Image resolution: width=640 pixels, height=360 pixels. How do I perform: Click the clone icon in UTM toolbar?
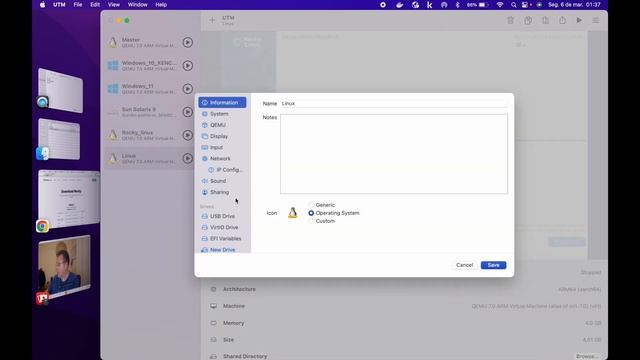(528, 20)
